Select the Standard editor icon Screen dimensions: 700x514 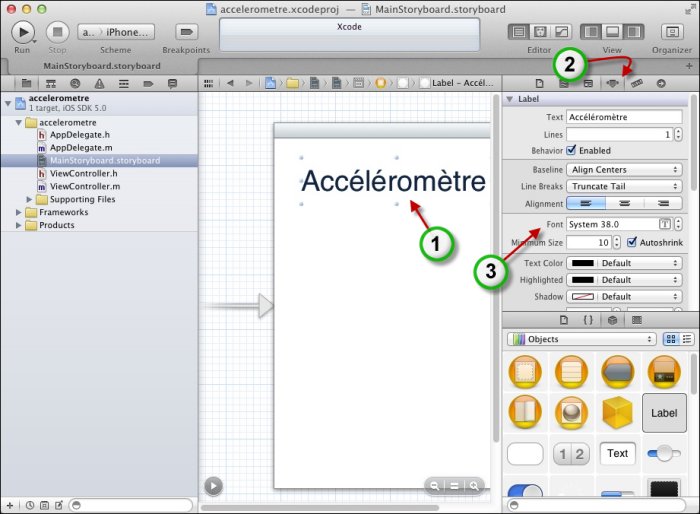point(519,32)
